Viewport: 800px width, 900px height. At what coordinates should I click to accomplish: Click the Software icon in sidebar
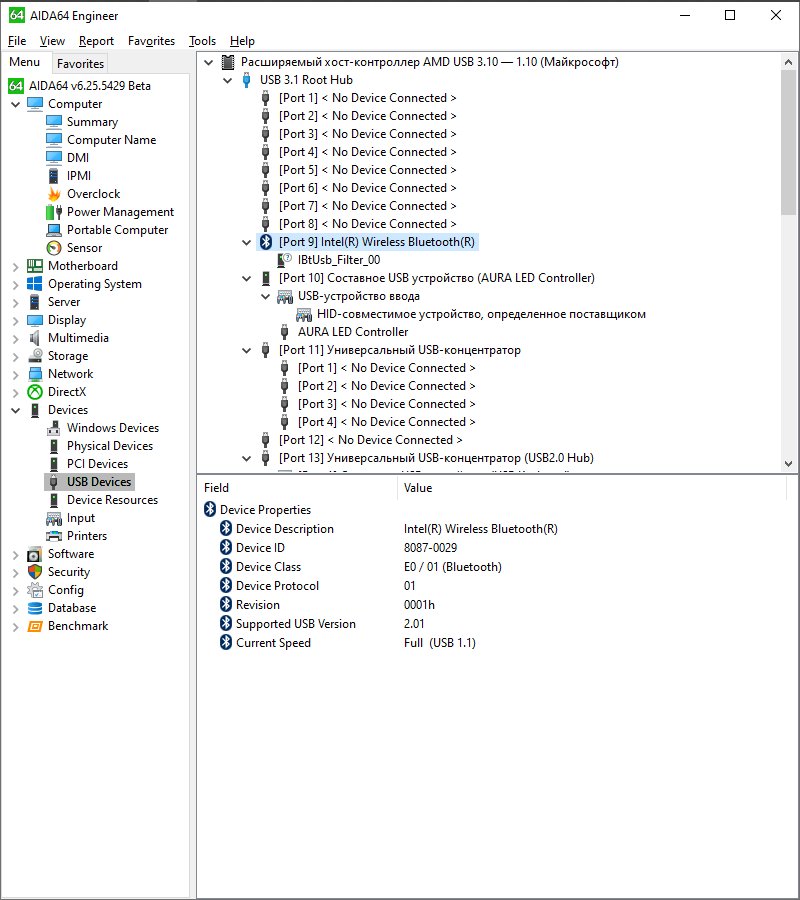(35, 554)
